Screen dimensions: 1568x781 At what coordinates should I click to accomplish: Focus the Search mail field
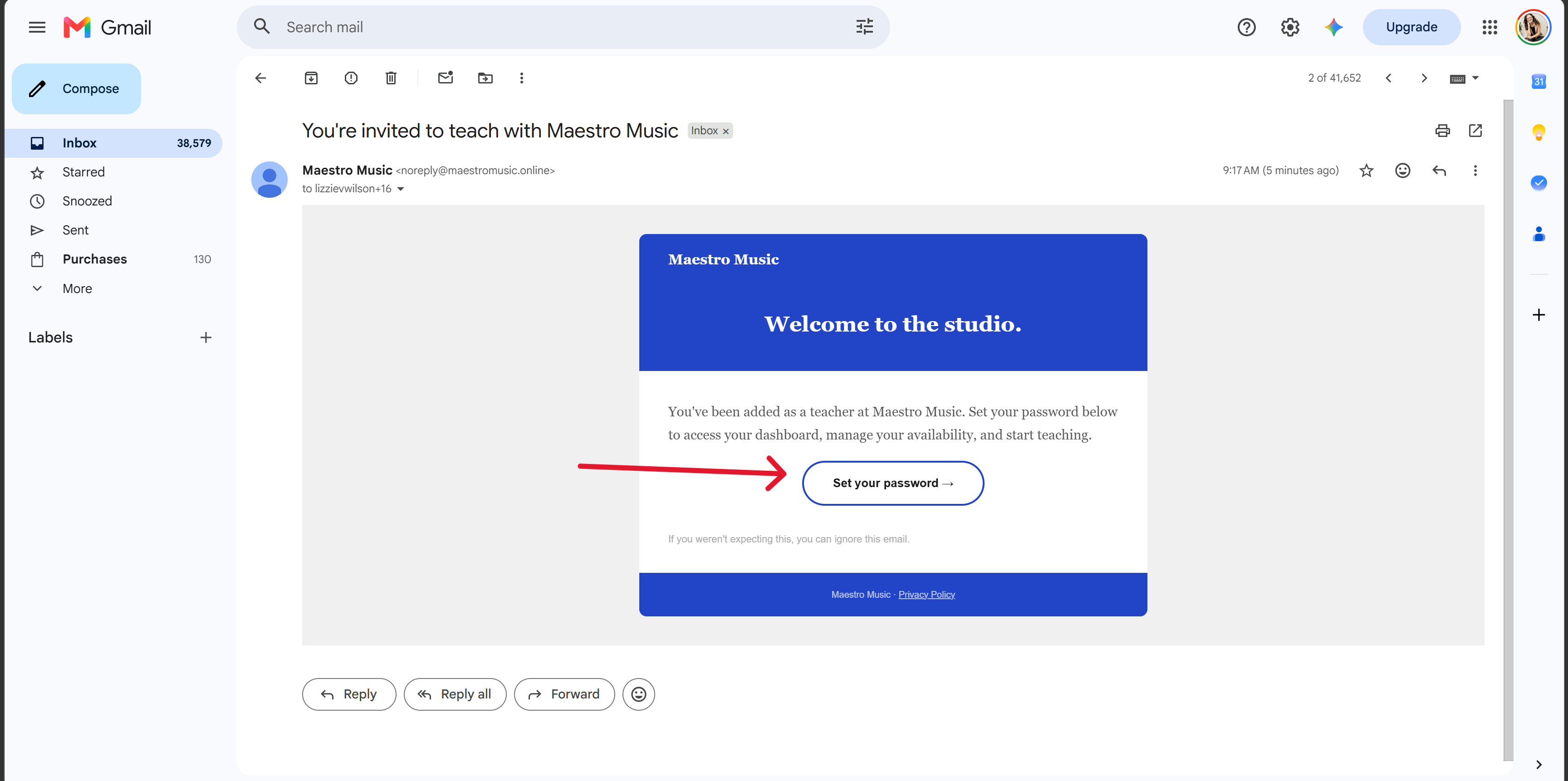tap(563, 27)
